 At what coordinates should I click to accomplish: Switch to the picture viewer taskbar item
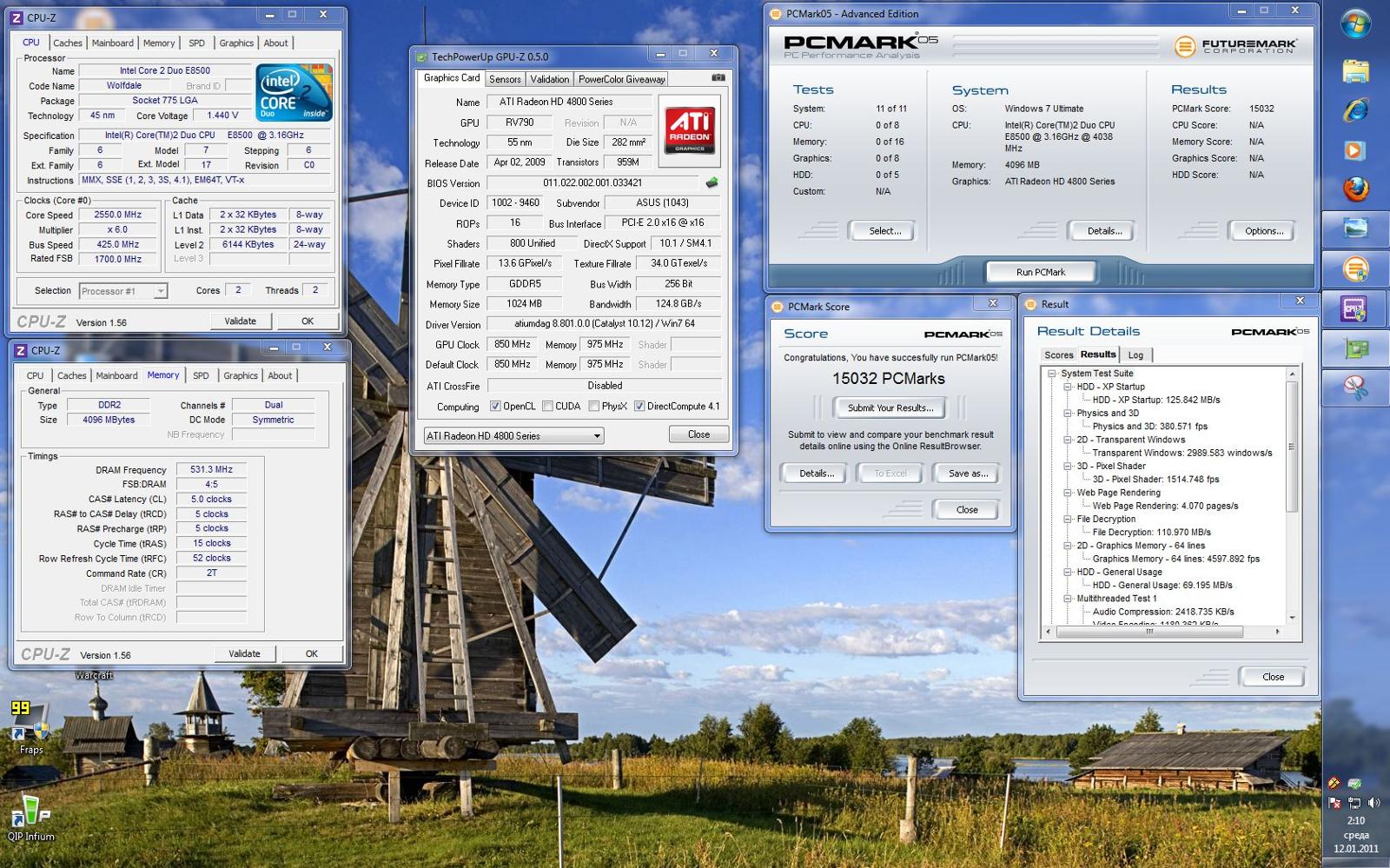(1355, 229)
